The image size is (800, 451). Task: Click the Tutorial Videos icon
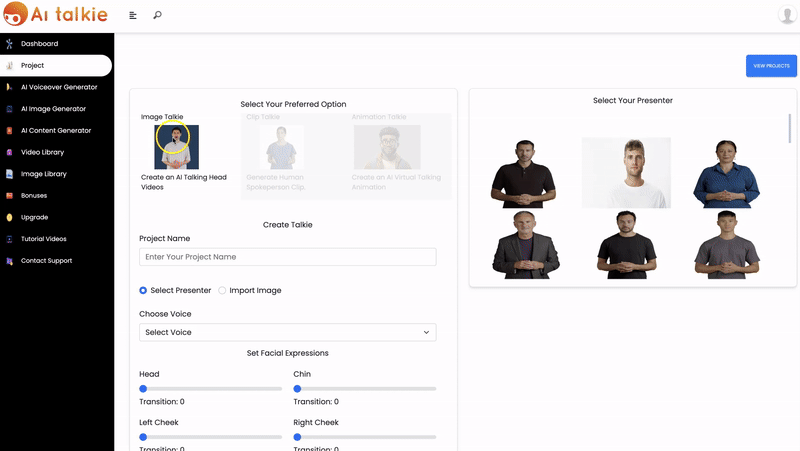click(x=9, y=239)
